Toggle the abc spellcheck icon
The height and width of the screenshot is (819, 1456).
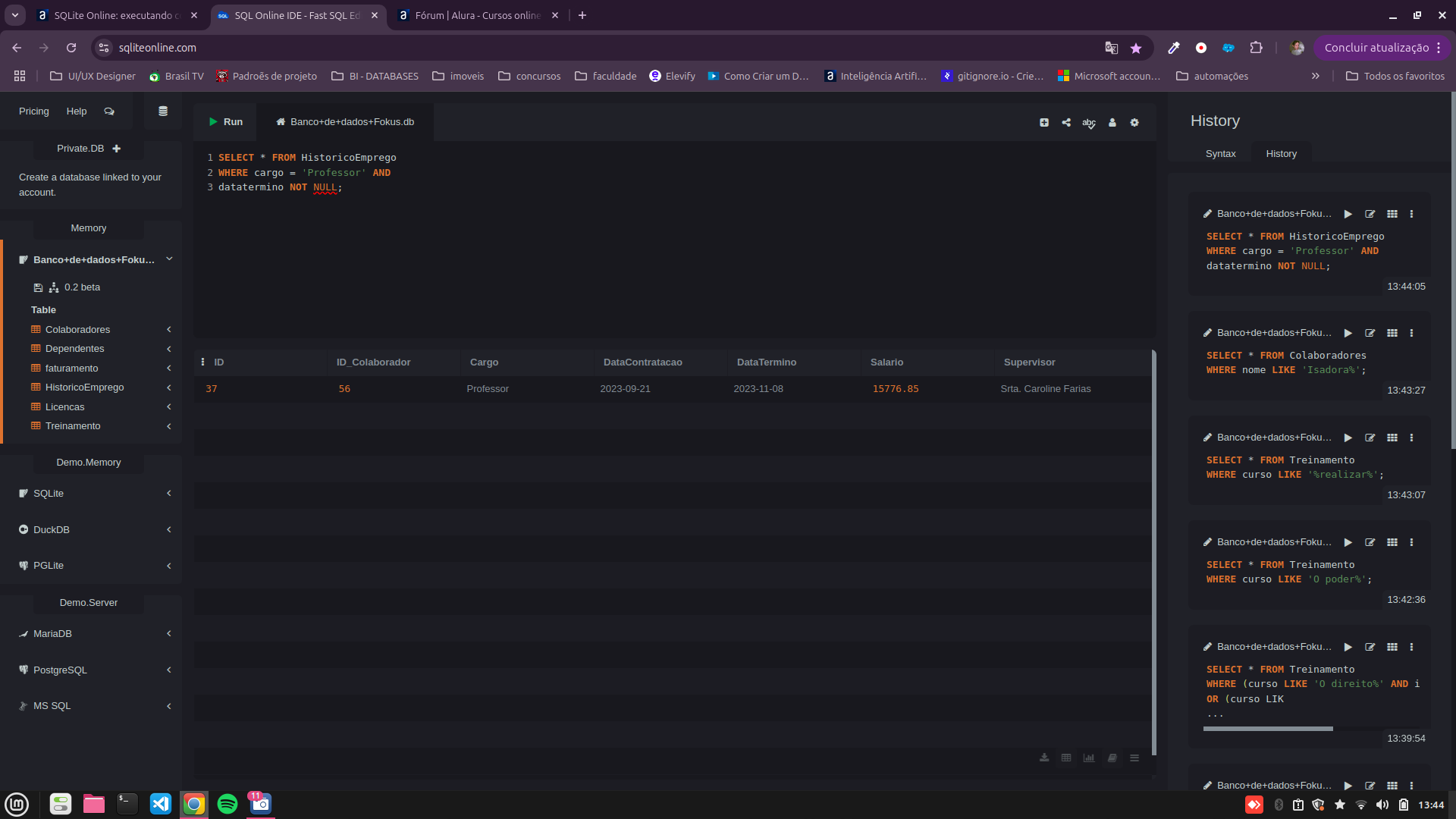pos(1089,123)
